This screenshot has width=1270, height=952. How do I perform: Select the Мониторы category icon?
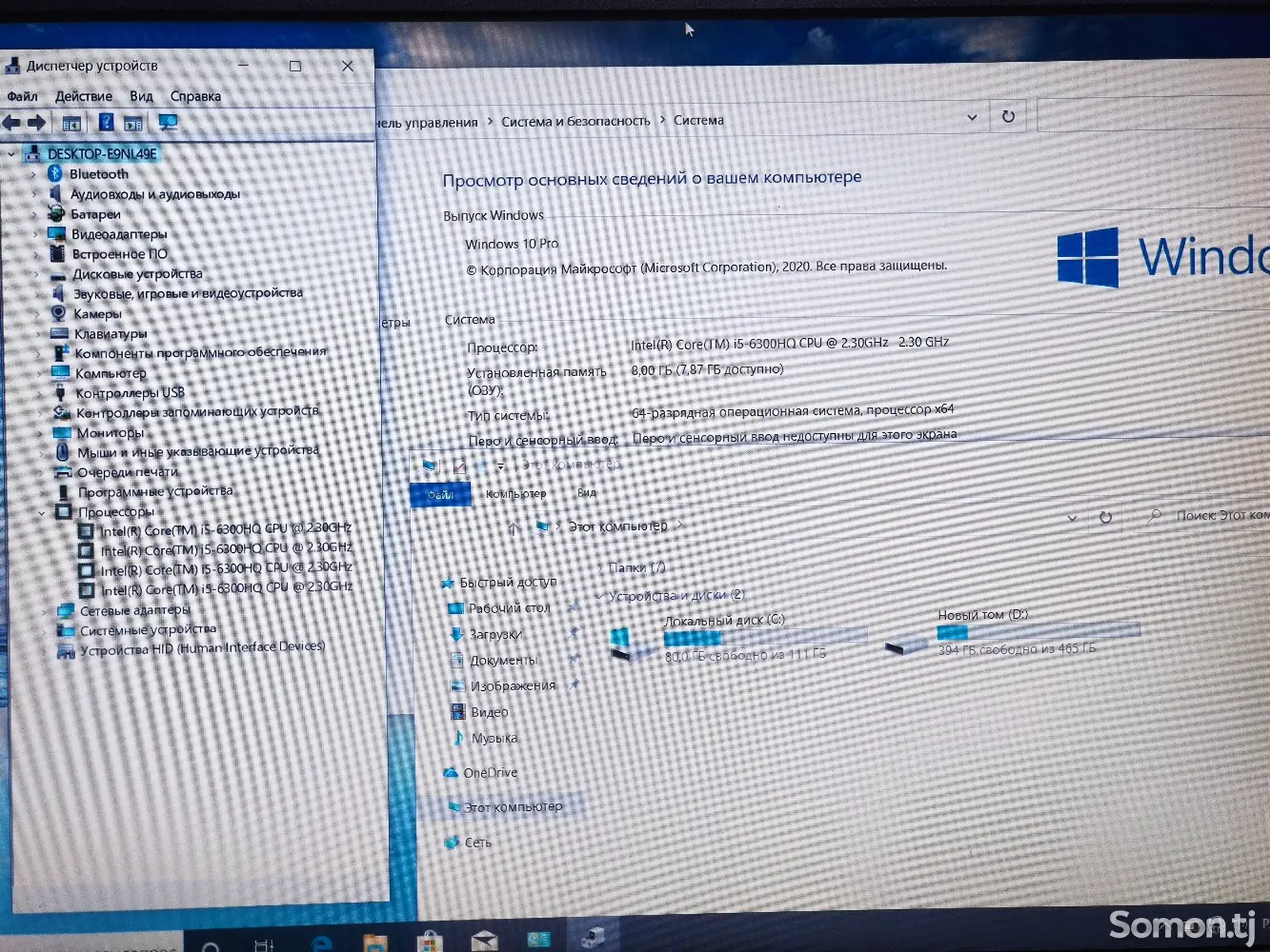click(x=62, y=432)
